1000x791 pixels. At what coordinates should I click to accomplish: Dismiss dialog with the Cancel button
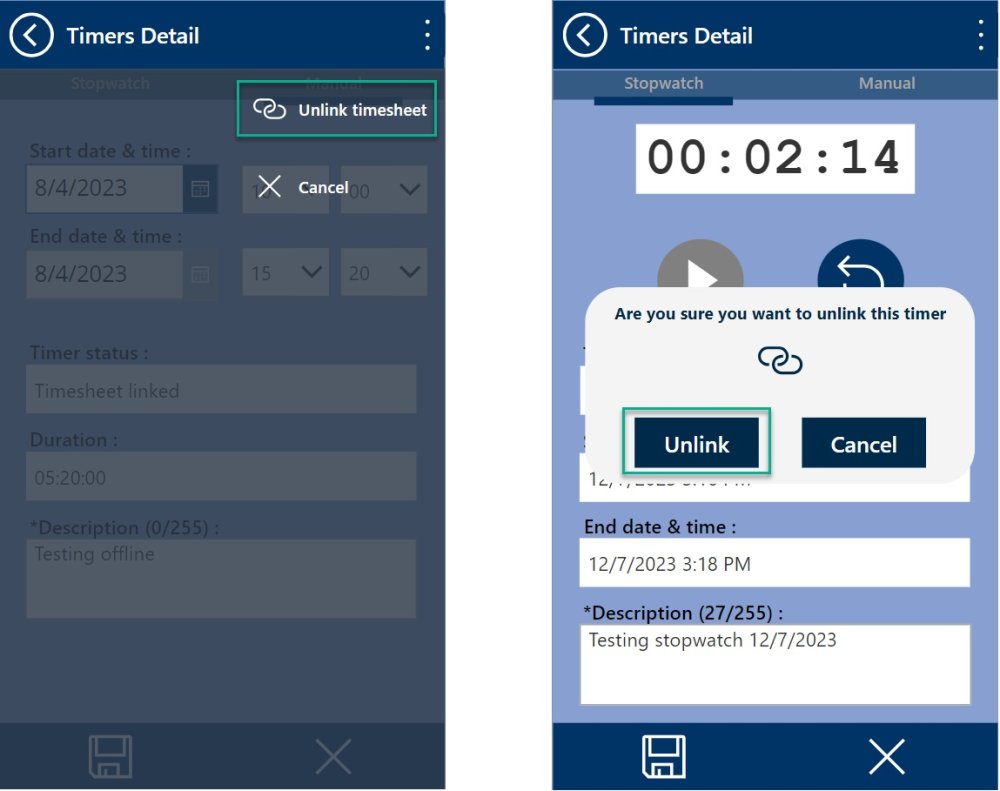(864, 443)
